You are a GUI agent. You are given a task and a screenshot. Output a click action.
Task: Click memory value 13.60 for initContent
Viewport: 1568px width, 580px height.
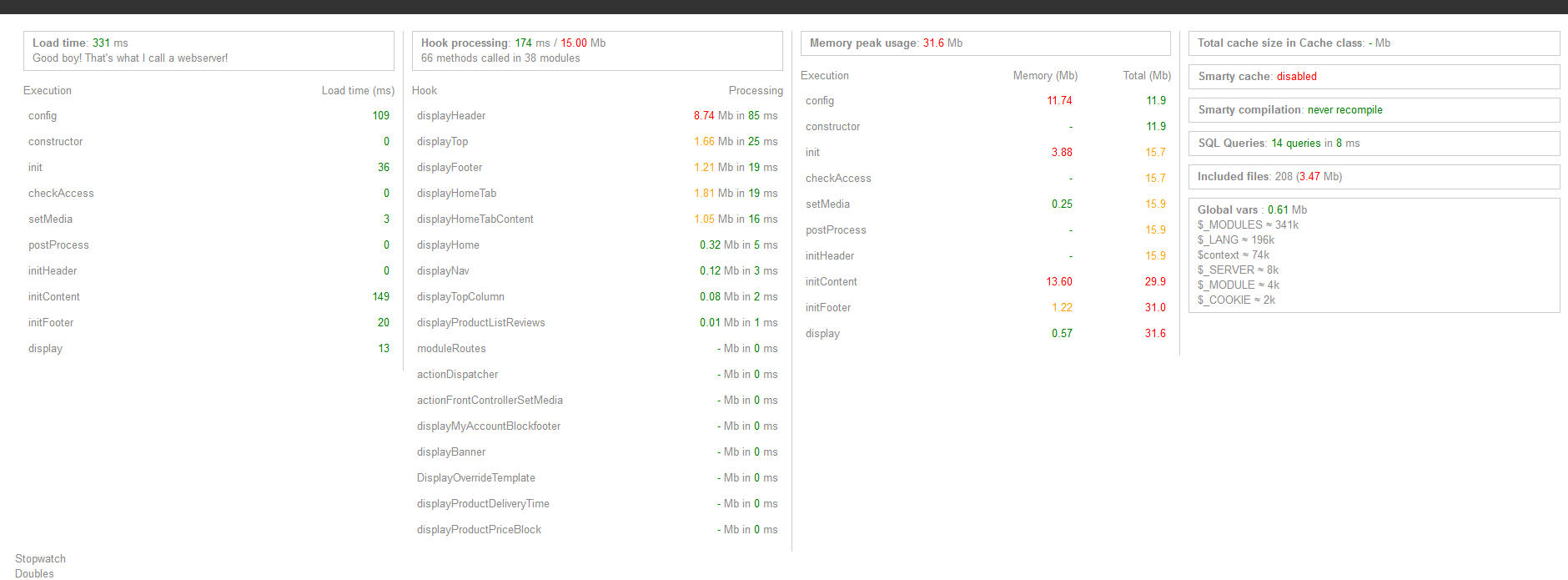click(1059, 282)
